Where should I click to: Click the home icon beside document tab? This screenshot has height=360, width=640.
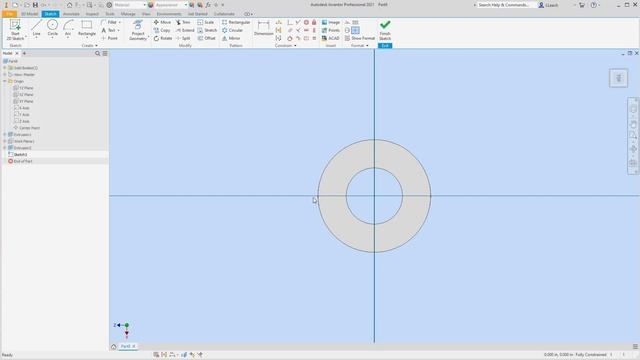113,347
